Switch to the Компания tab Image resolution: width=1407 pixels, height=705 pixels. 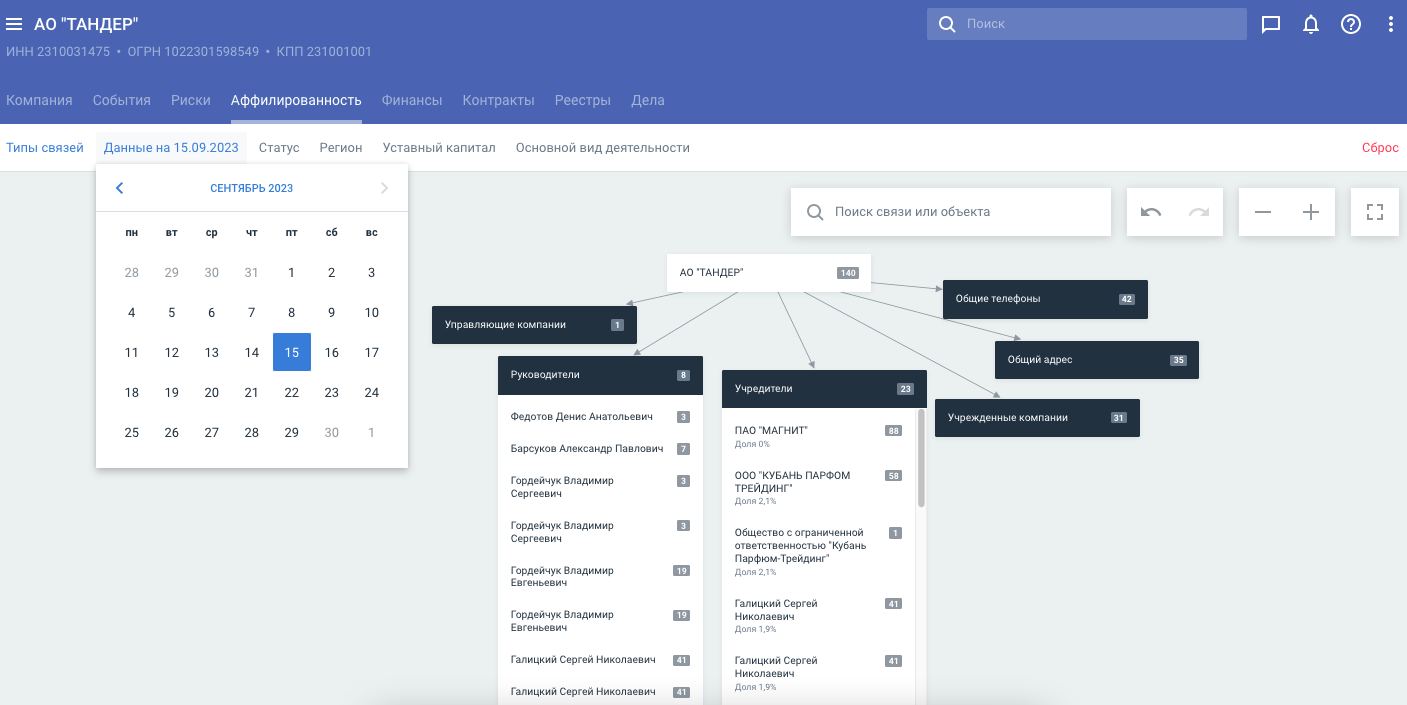click(39, 100)
